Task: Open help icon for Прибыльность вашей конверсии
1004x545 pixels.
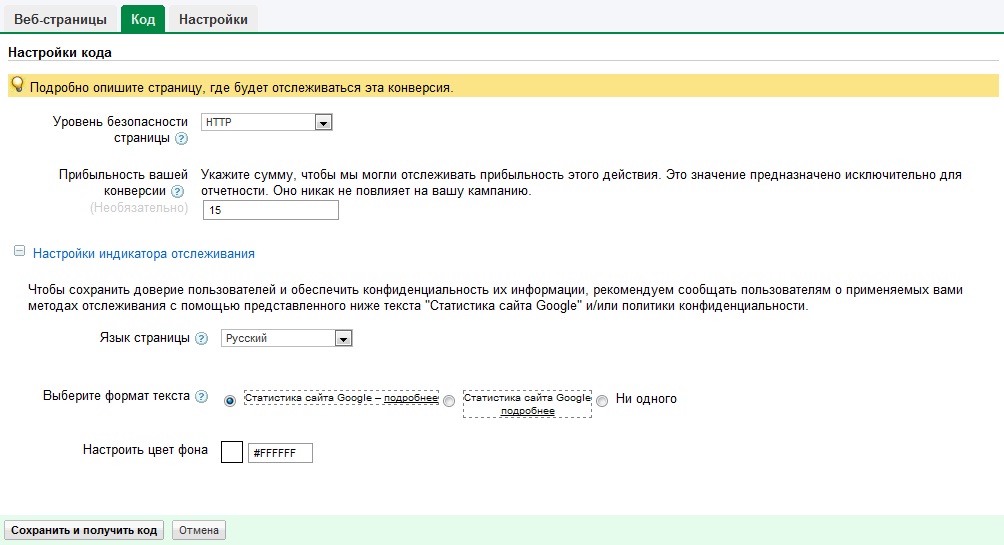Action: 177,191
